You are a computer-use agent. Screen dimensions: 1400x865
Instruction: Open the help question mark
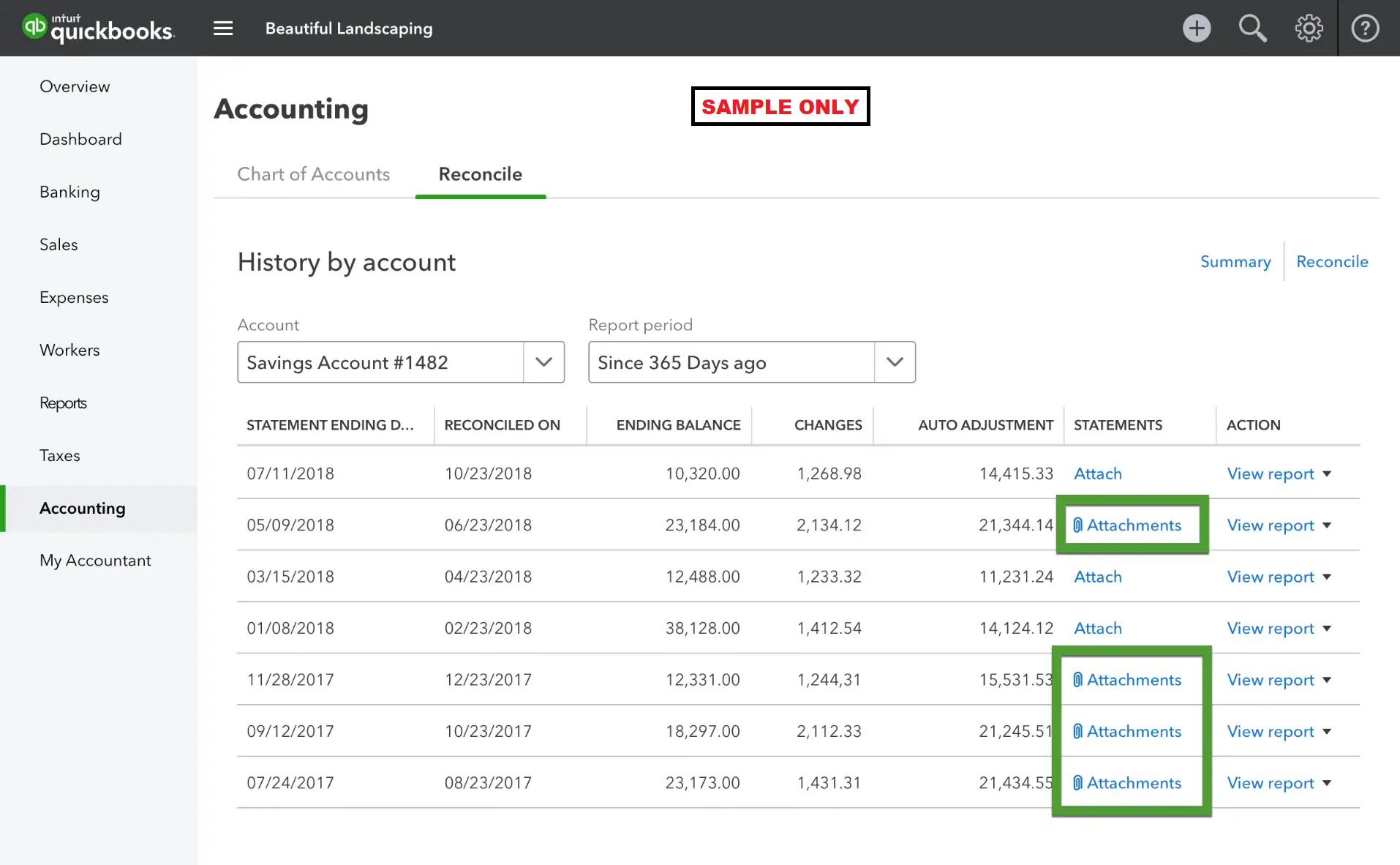(x=1365, y=29)
